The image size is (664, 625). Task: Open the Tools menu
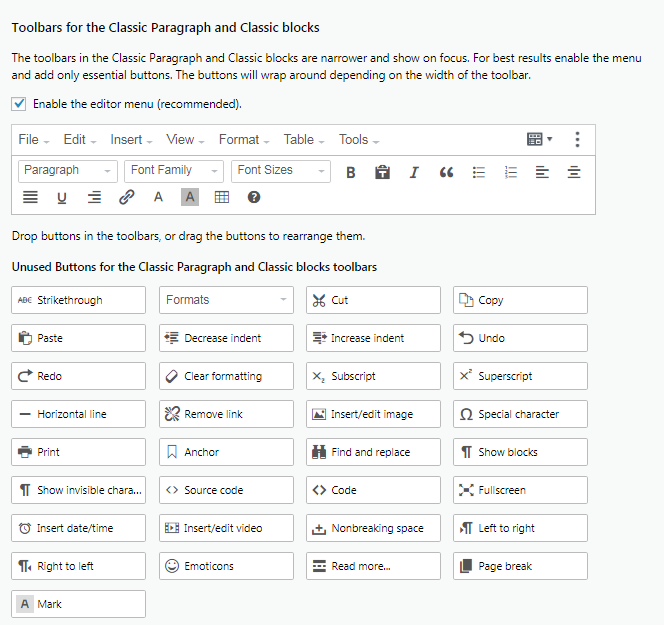(358, 140)
